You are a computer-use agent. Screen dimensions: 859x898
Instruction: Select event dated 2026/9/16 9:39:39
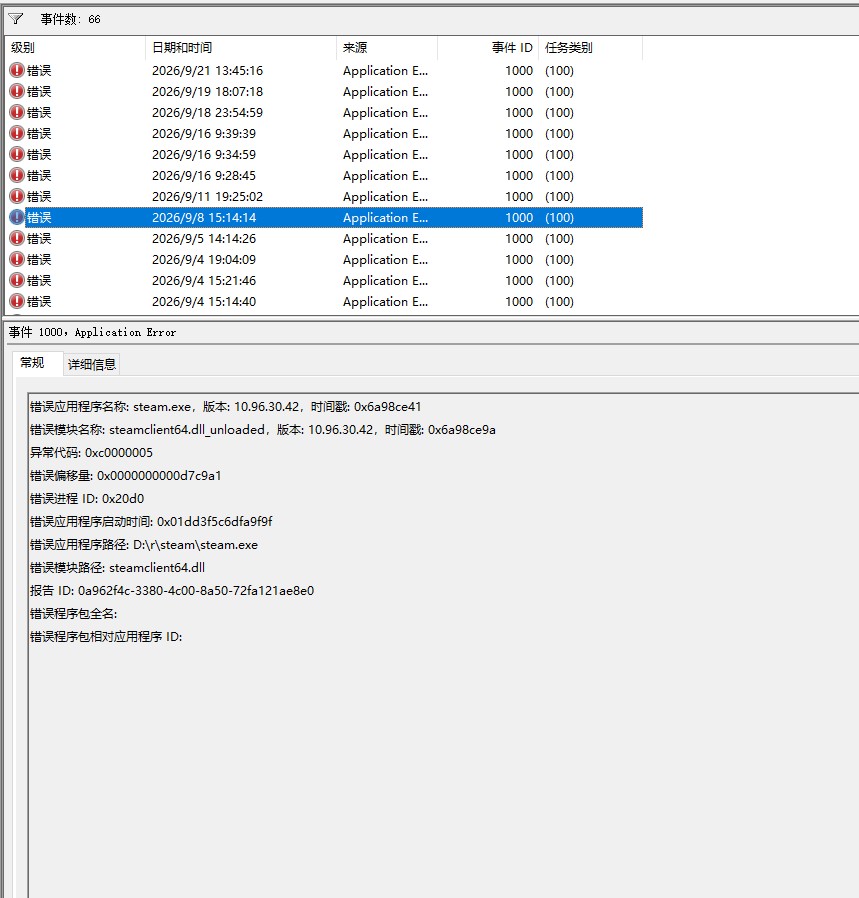coord(324,133)
